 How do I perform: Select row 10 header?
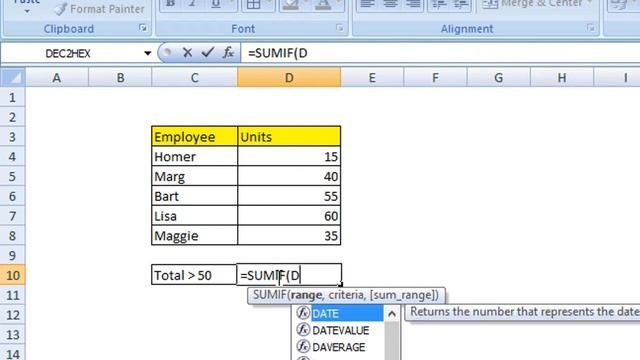pyautogui.click(x=12, y=275)
